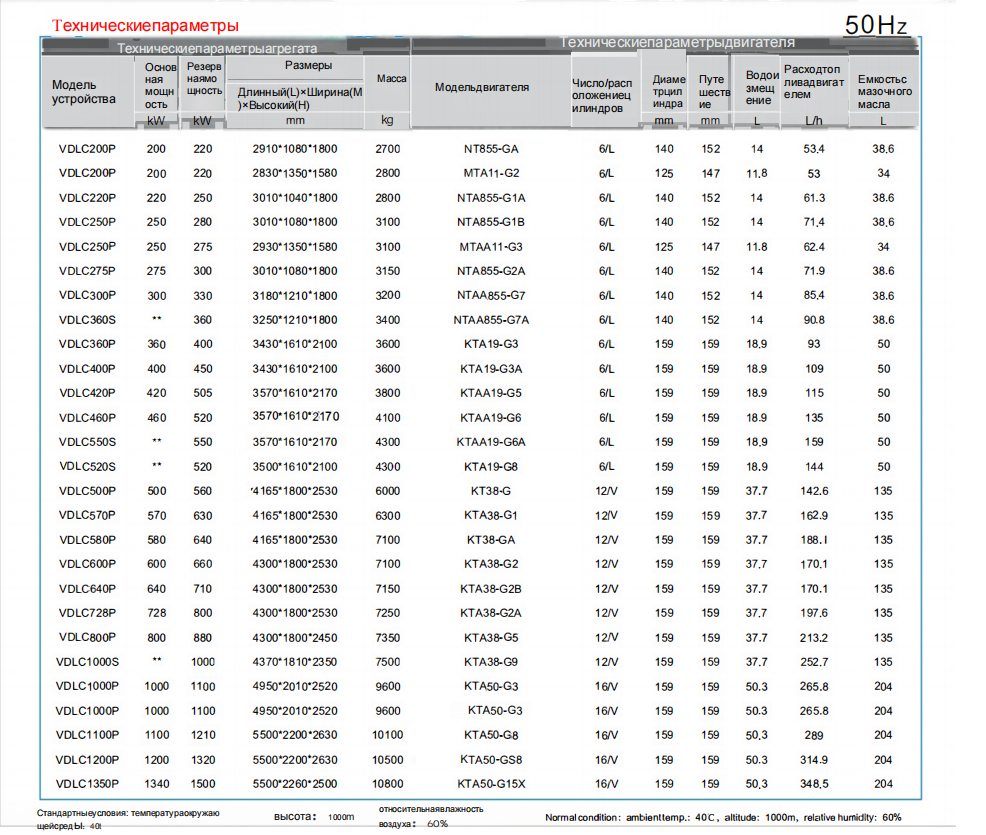Image resolution: width=986 pixels, height=835 pixels.
Task: Click the 'Размеры' column header
Action: point(308,65)
